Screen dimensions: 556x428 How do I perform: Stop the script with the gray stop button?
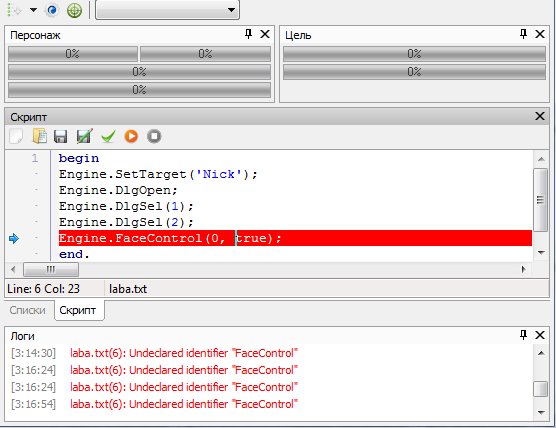(x=154, y=137)
